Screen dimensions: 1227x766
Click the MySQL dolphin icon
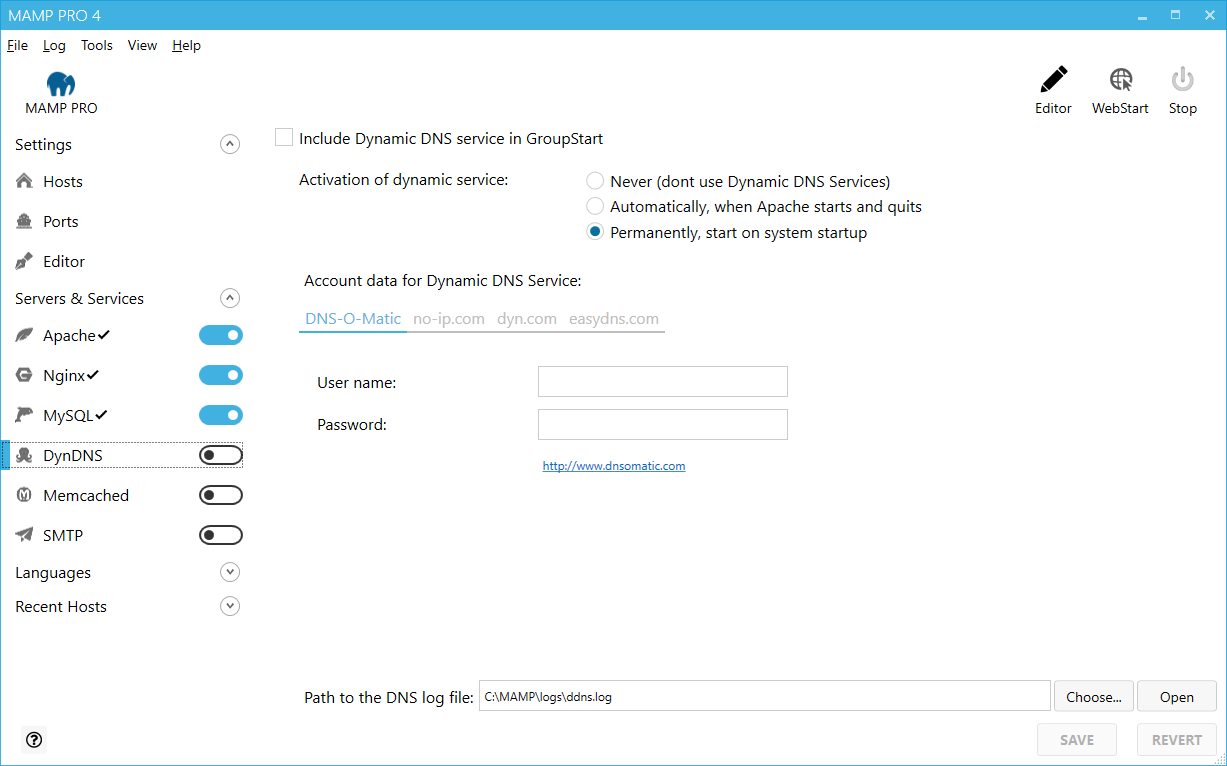pyautogui.click(x=25, y=415)
